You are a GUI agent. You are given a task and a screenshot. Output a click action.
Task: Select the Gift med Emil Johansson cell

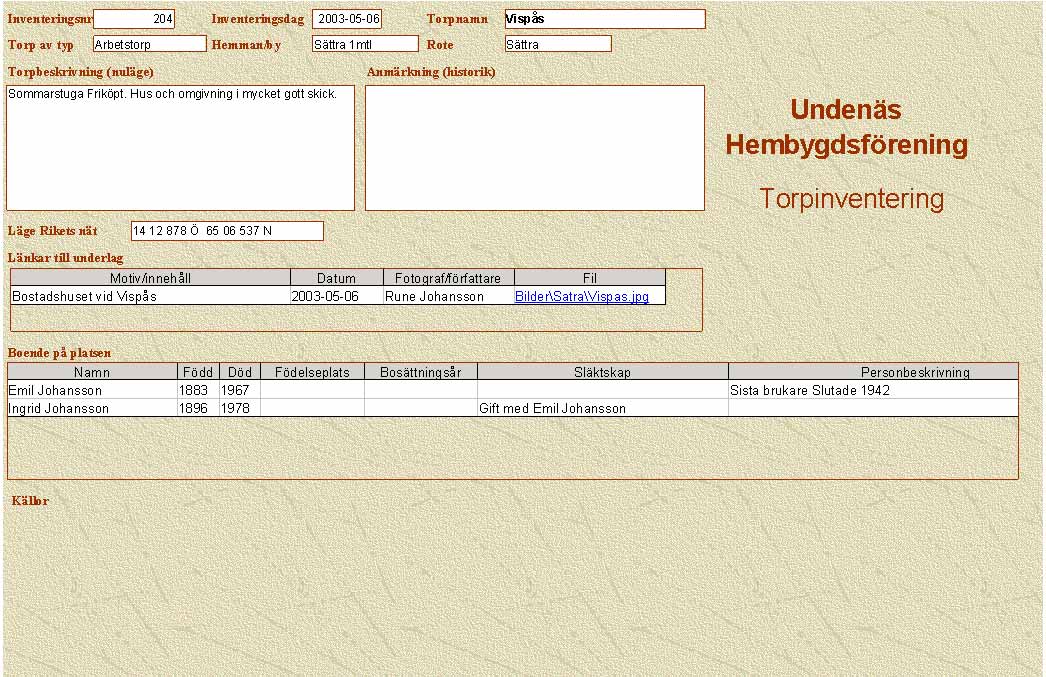602,408
